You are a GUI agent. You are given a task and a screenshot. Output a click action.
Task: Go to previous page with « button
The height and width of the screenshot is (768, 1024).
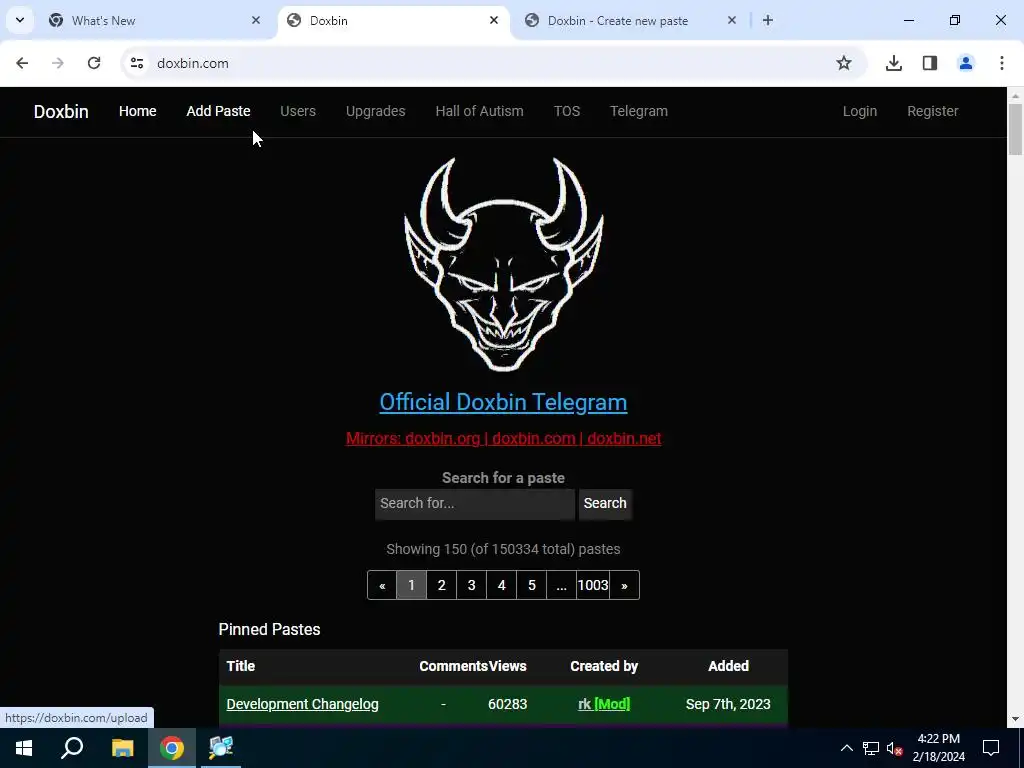(x=382, y=585)
